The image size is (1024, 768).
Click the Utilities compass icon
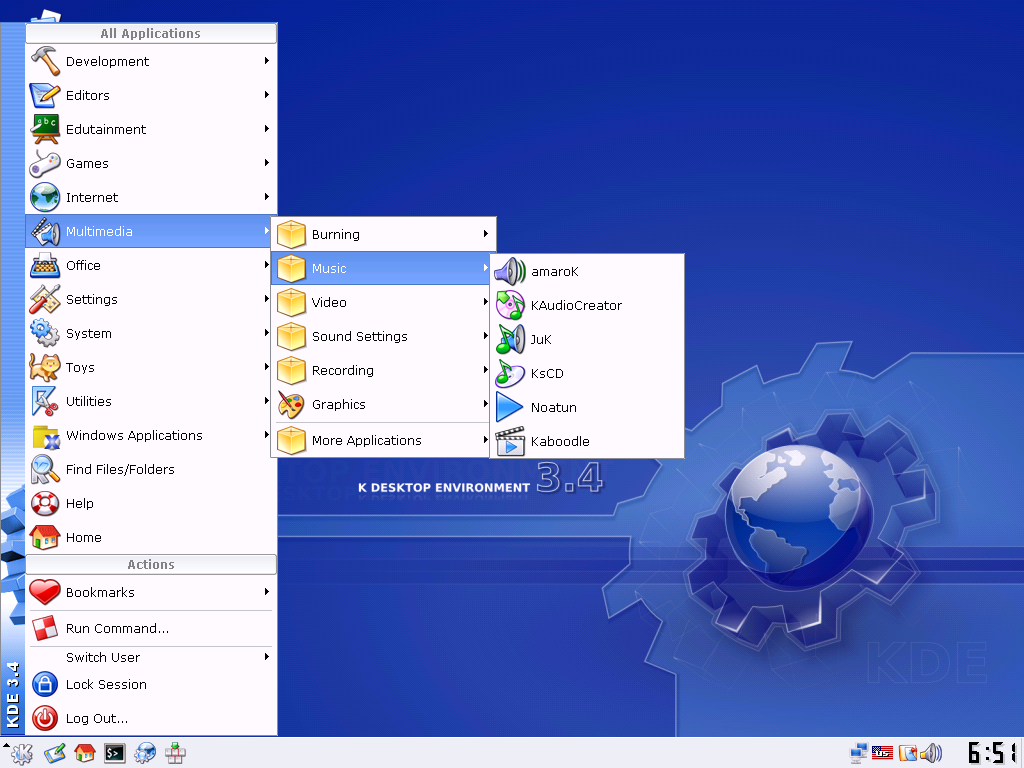(x=45, y=401)
